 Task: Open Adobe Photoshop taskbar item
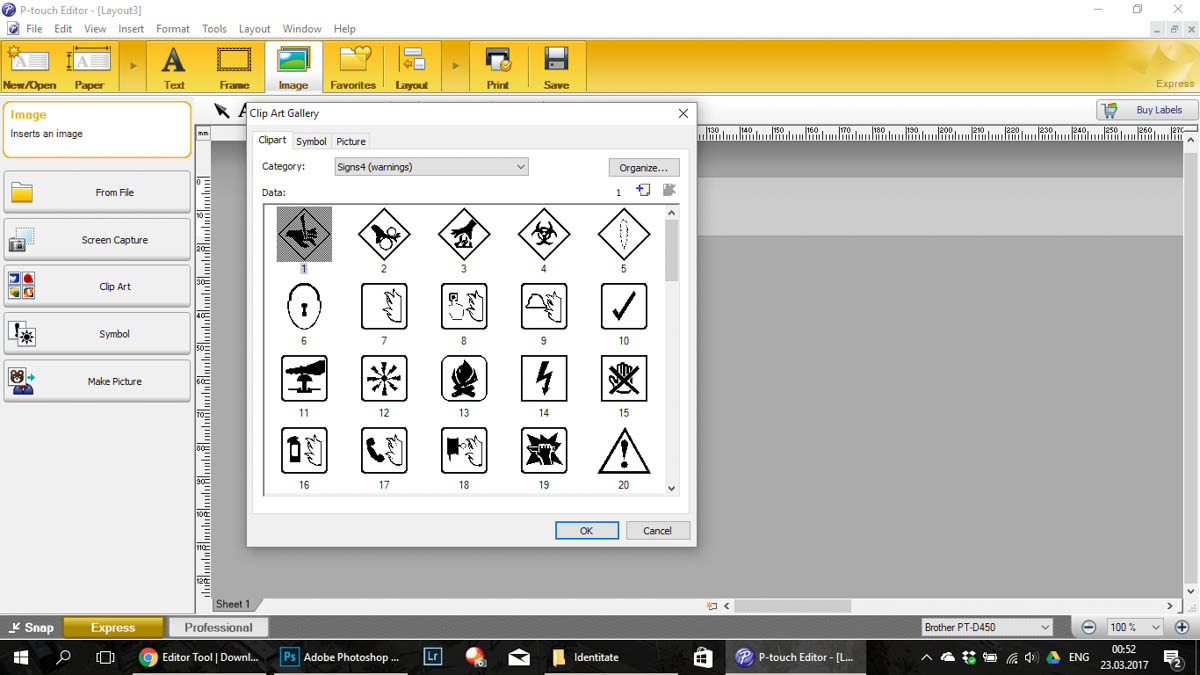tap(340, 657)
